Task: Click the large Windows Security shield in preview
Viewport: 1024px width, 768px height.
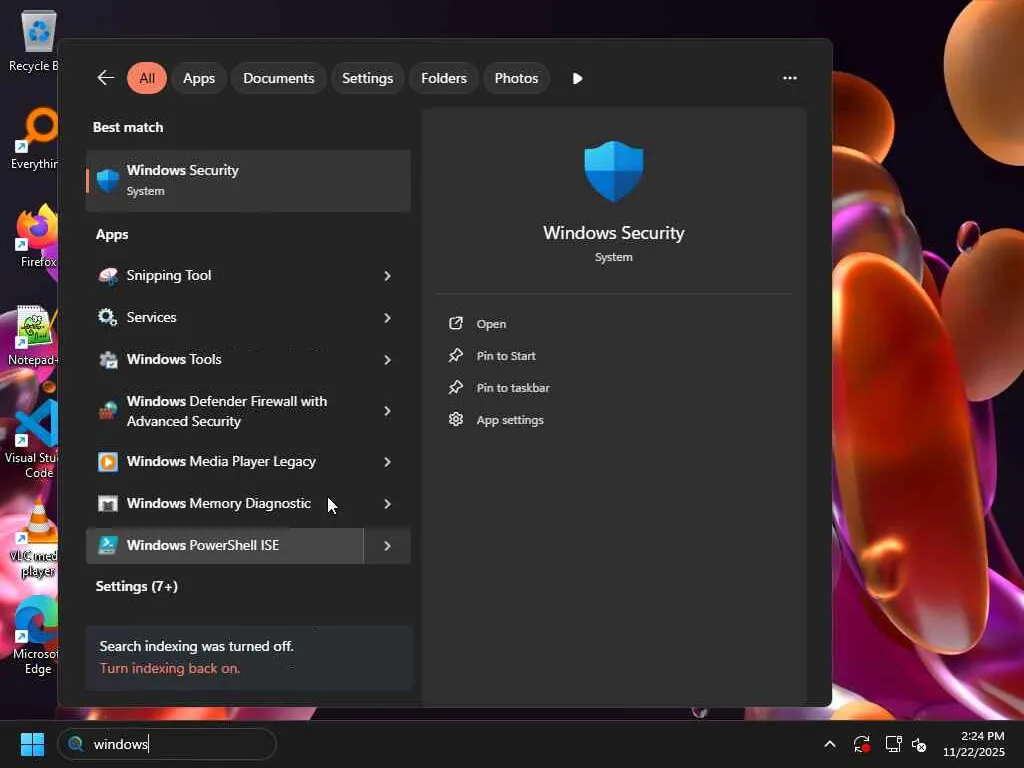Action: click(613, 171)
